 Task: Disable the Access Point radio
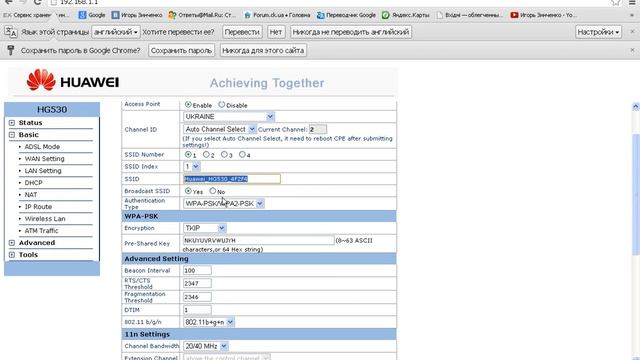point(222,104)
